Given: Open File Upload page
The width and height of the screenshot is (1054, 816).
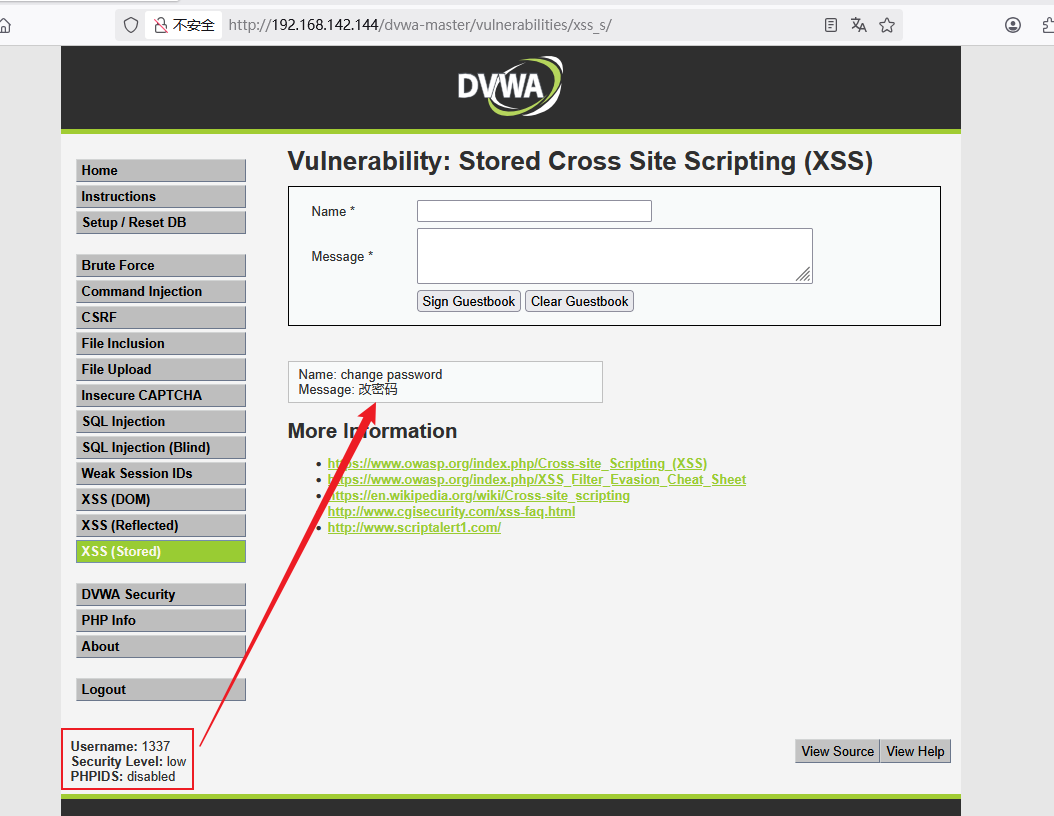Looking at the screenshot, I should 161,369.
